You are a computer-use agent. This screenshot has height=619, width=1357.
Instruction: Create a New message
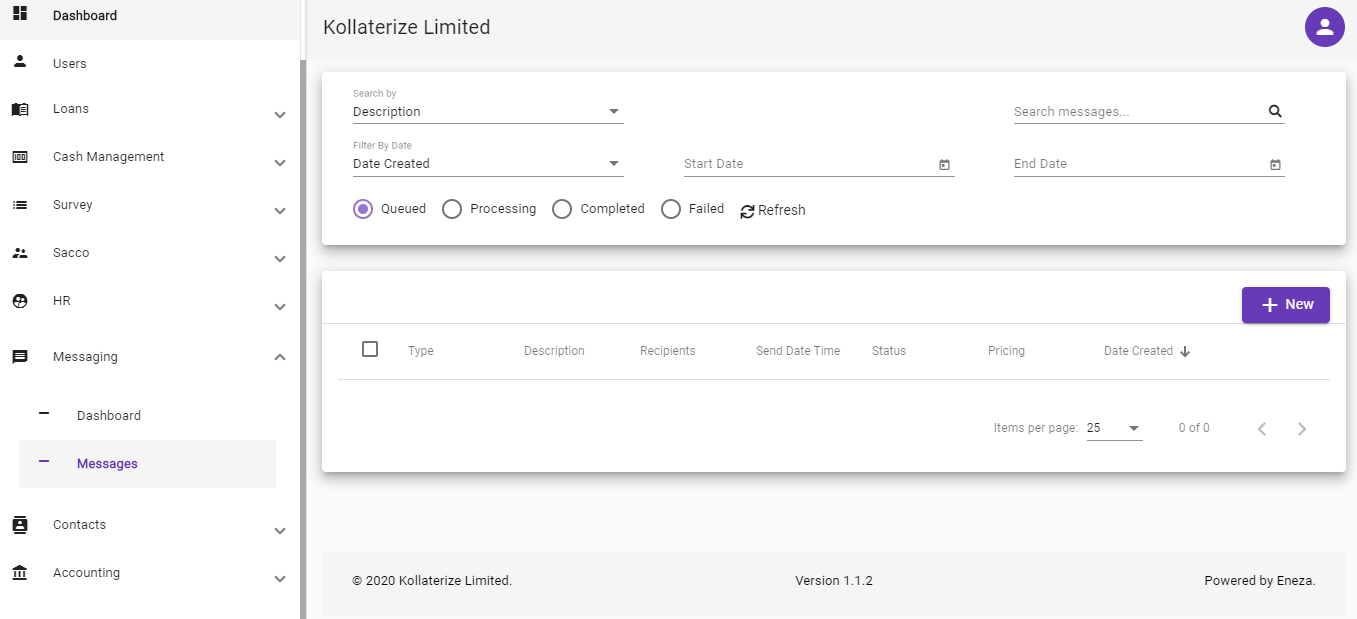point(1286,305)
